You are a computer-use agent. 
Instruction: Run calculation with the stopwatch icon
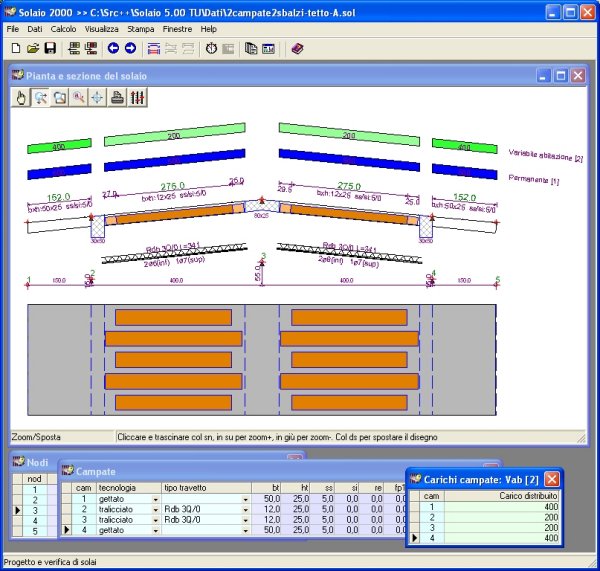(211, 49)
